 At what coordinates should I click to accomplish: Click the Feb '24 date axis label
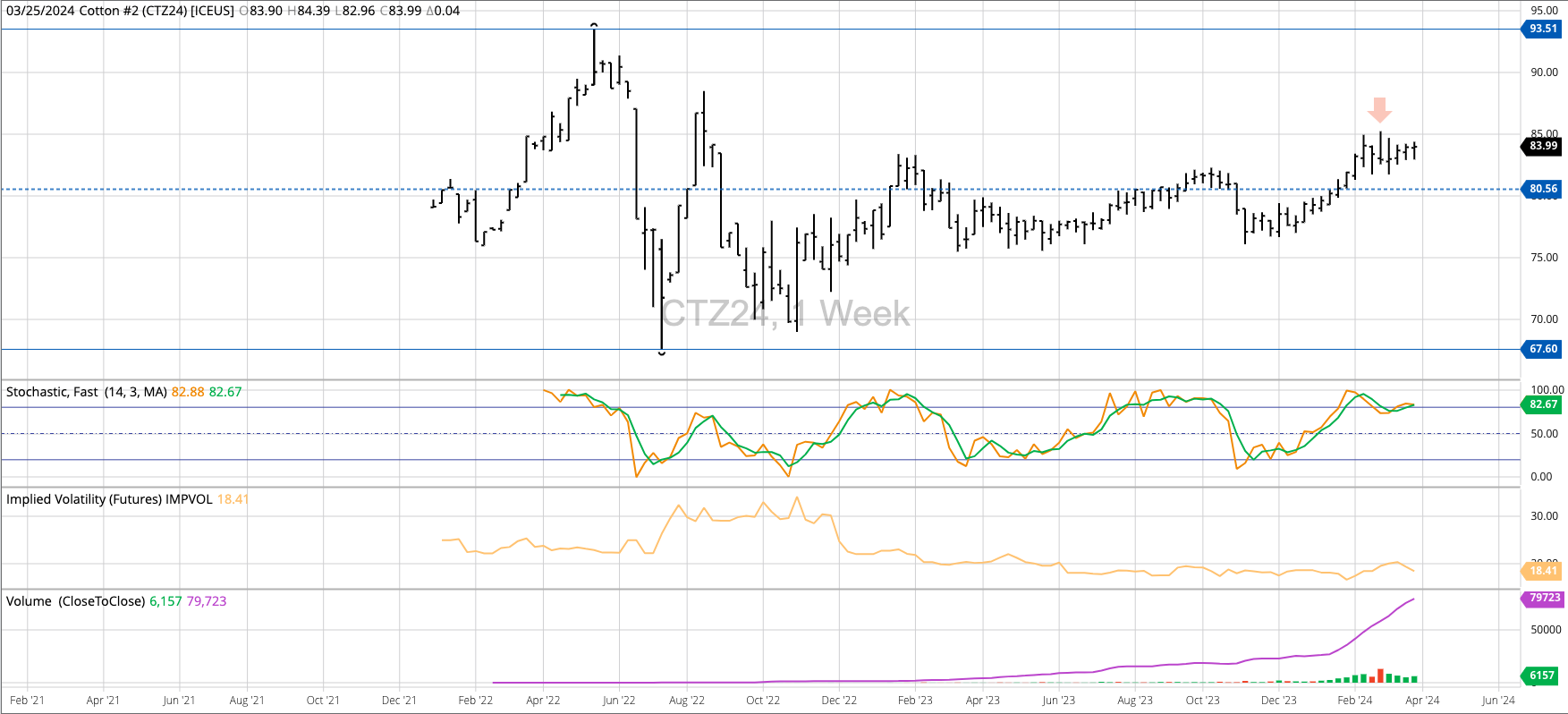[1354, 701]
